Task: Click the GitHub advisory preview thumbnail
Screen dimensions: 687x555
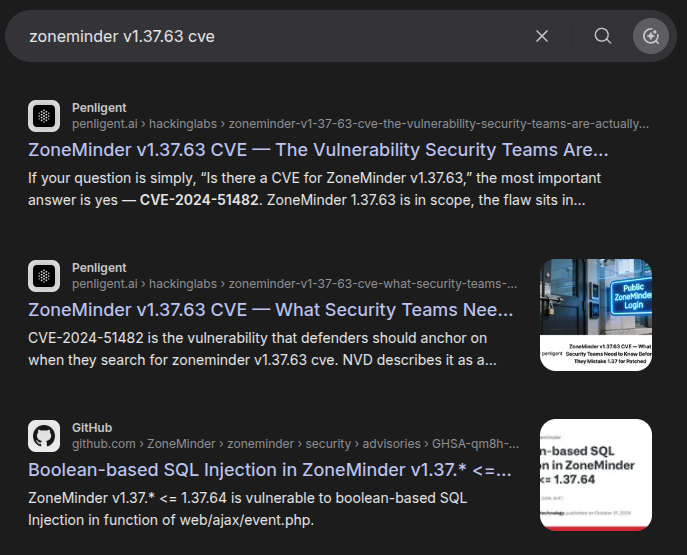Action: coord(596,475)
